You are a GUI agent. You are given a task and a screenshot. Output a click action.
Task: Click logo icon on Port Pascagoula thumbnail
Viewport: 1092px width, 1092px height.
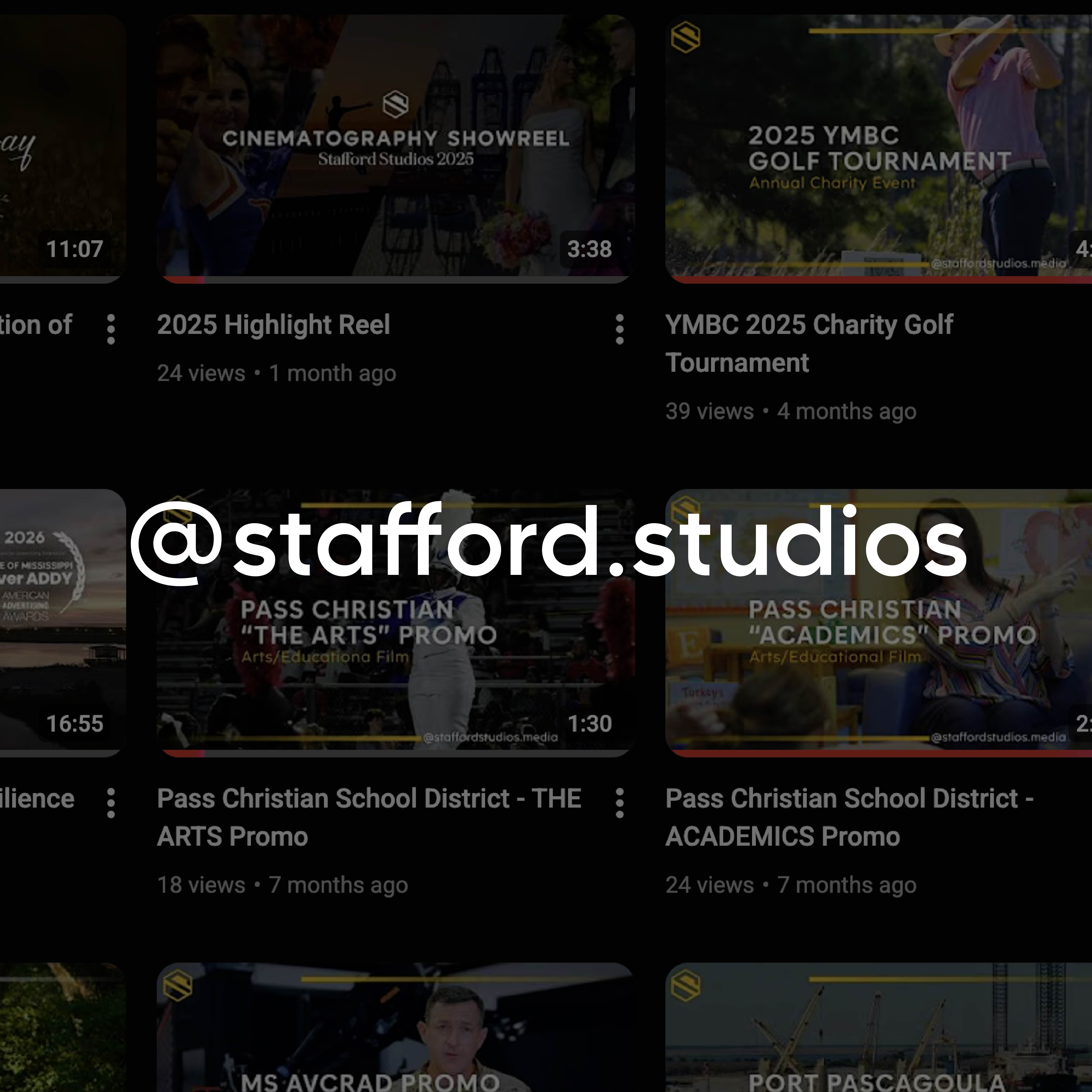click(x=685, y=986)
